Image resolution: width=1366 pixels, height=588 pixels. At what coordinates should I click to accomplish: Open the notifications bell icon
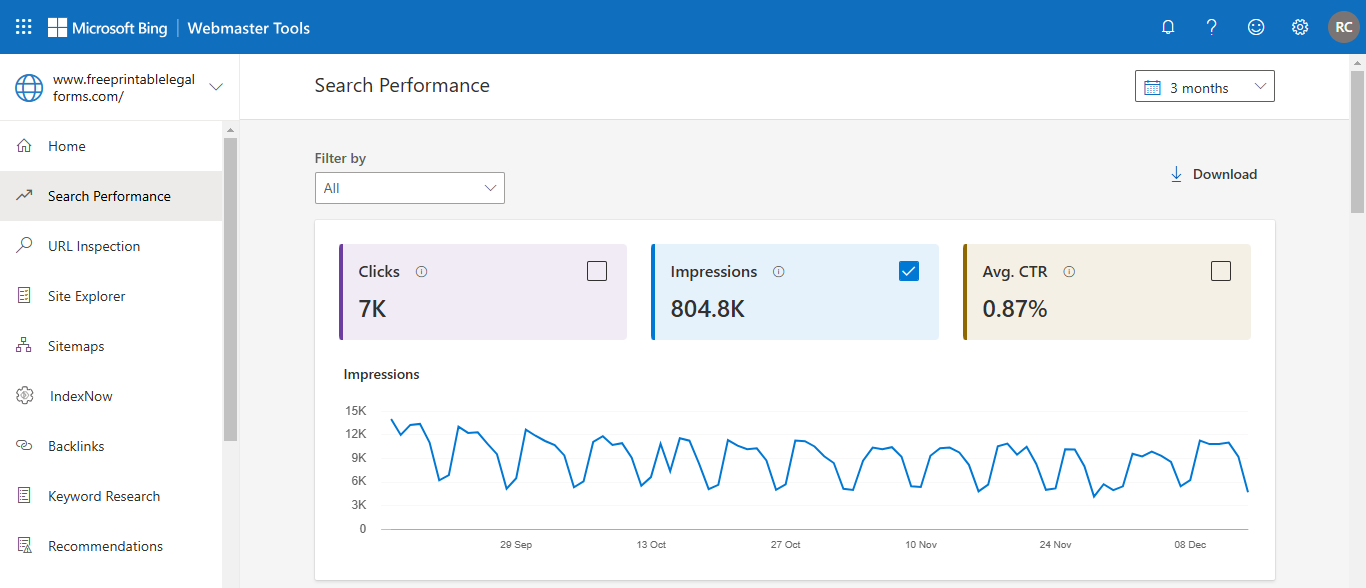[1168, 27]
